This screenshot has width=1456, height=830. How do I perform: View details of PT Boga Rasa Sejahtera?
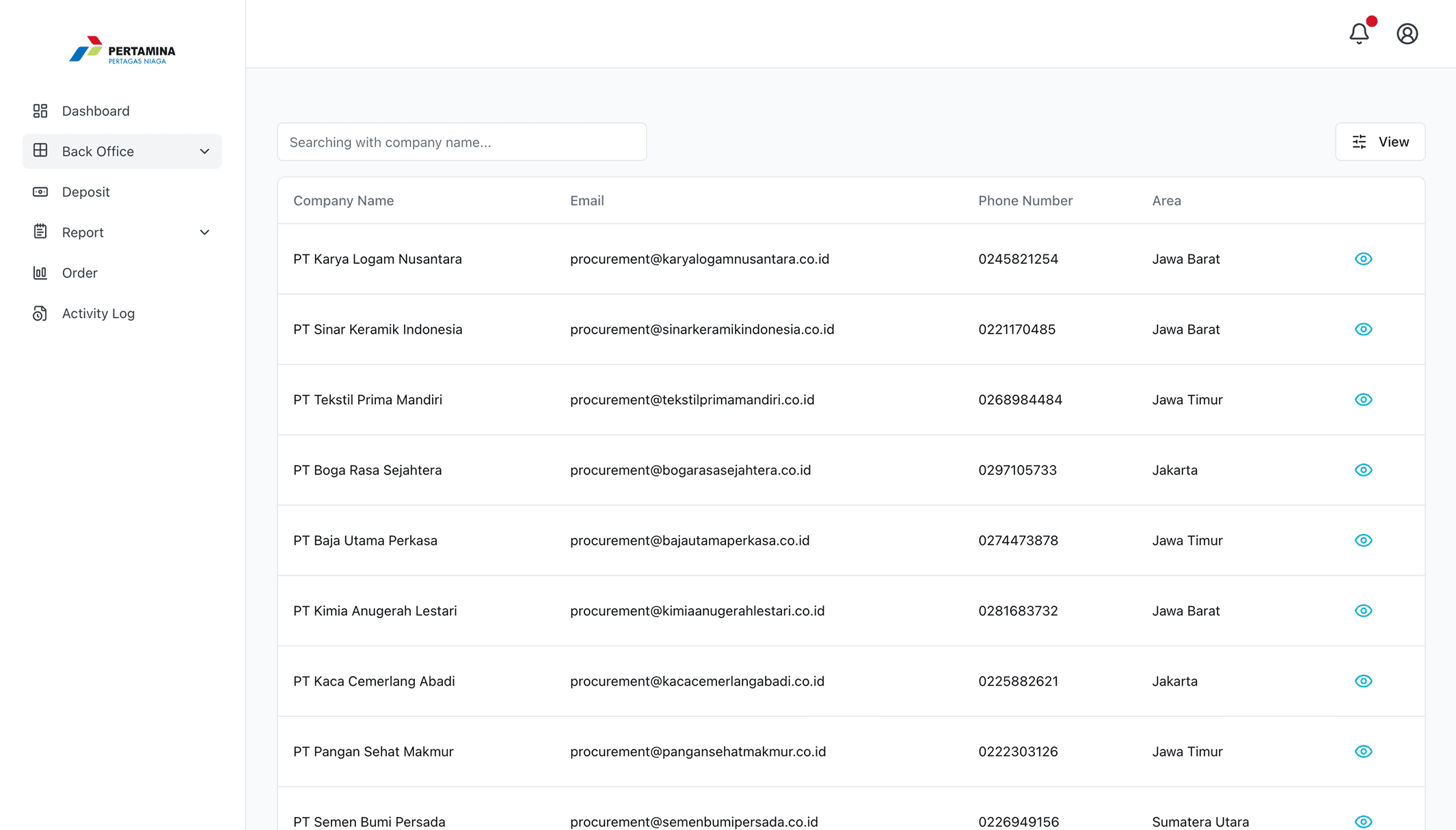1363,470
